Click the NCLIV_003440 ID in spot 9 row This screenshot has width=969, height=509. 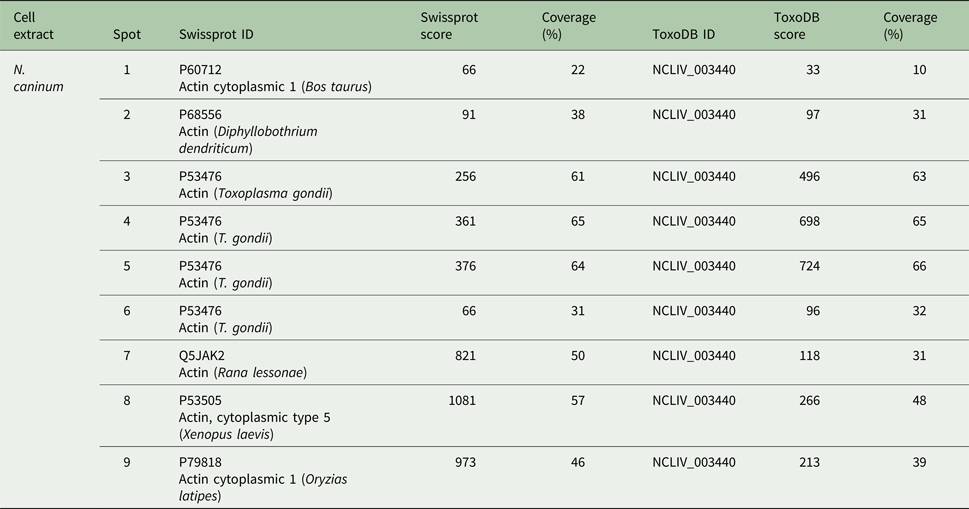pyautogui.click(x=693, y=463)
